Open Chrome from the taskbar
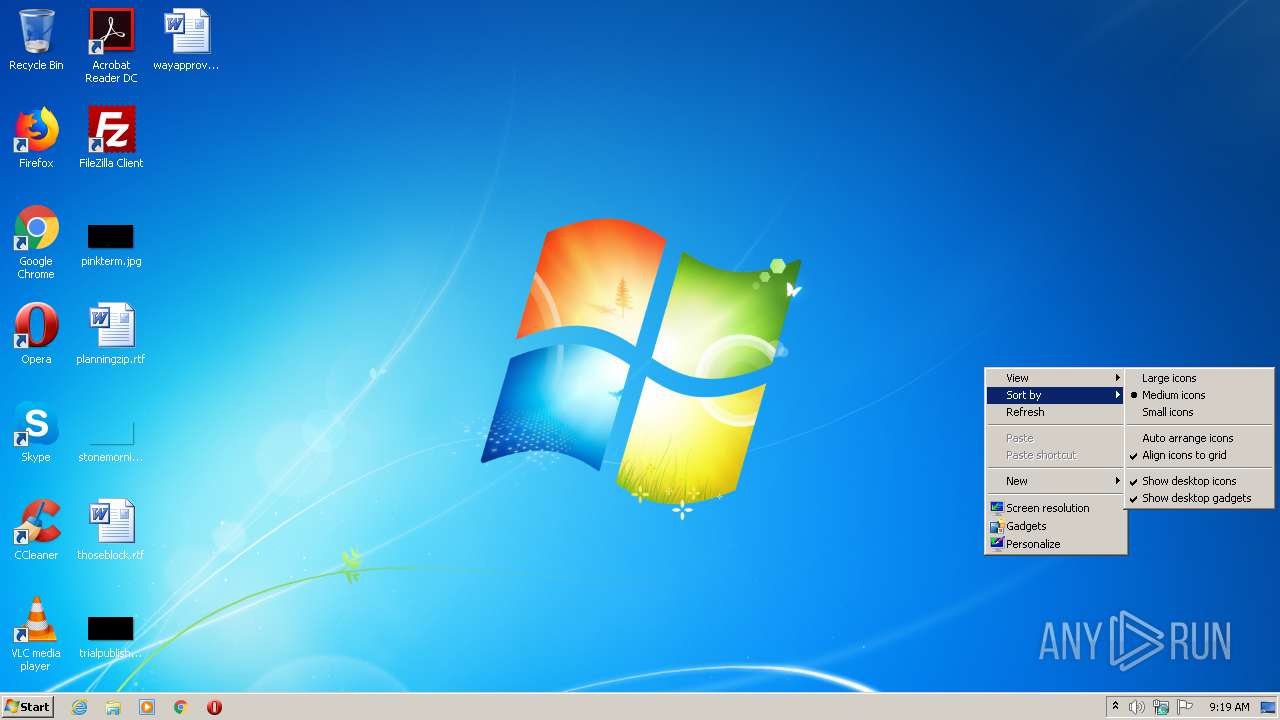This screenshot has width=1280, height=720. point(181,707)
